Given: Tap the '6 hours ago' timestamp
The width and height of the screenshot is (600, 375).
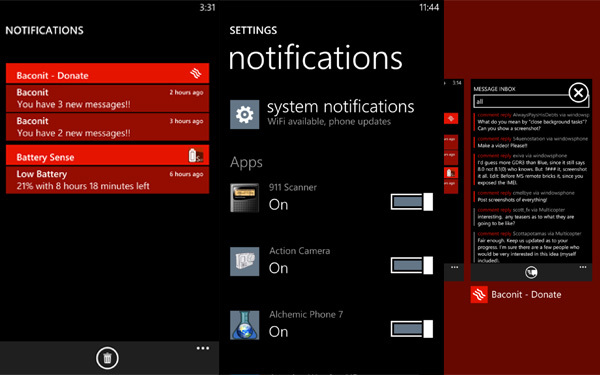Looking at the screenshot, I should click(x=186, y=174).
